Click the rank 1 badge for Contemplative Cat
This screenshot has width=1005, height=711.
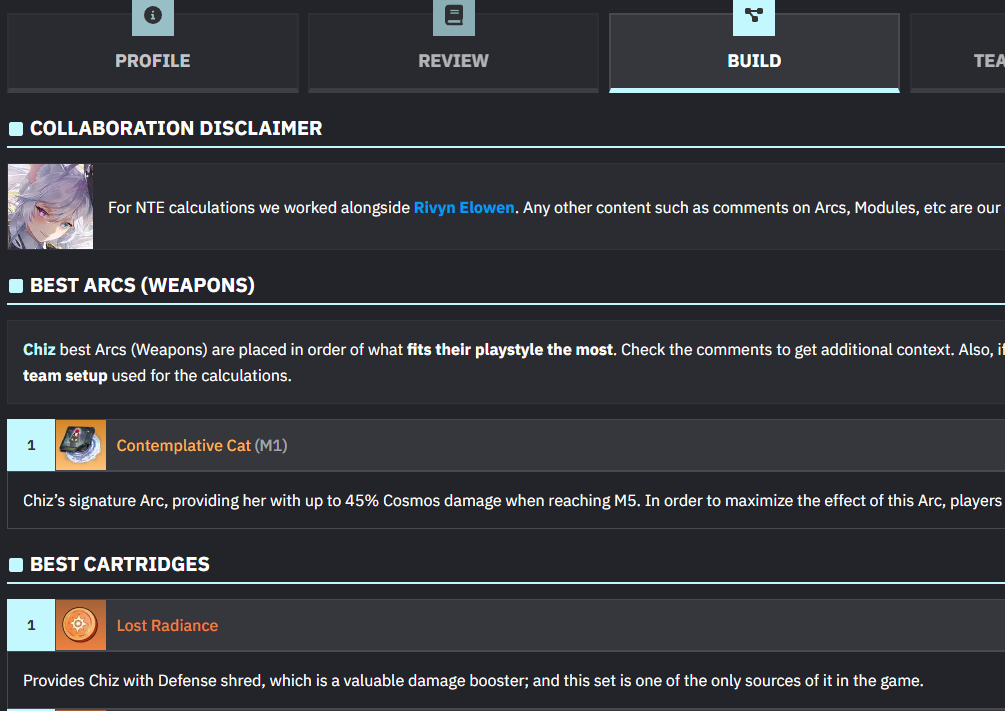pyautogui.click(x=31, y=445)
